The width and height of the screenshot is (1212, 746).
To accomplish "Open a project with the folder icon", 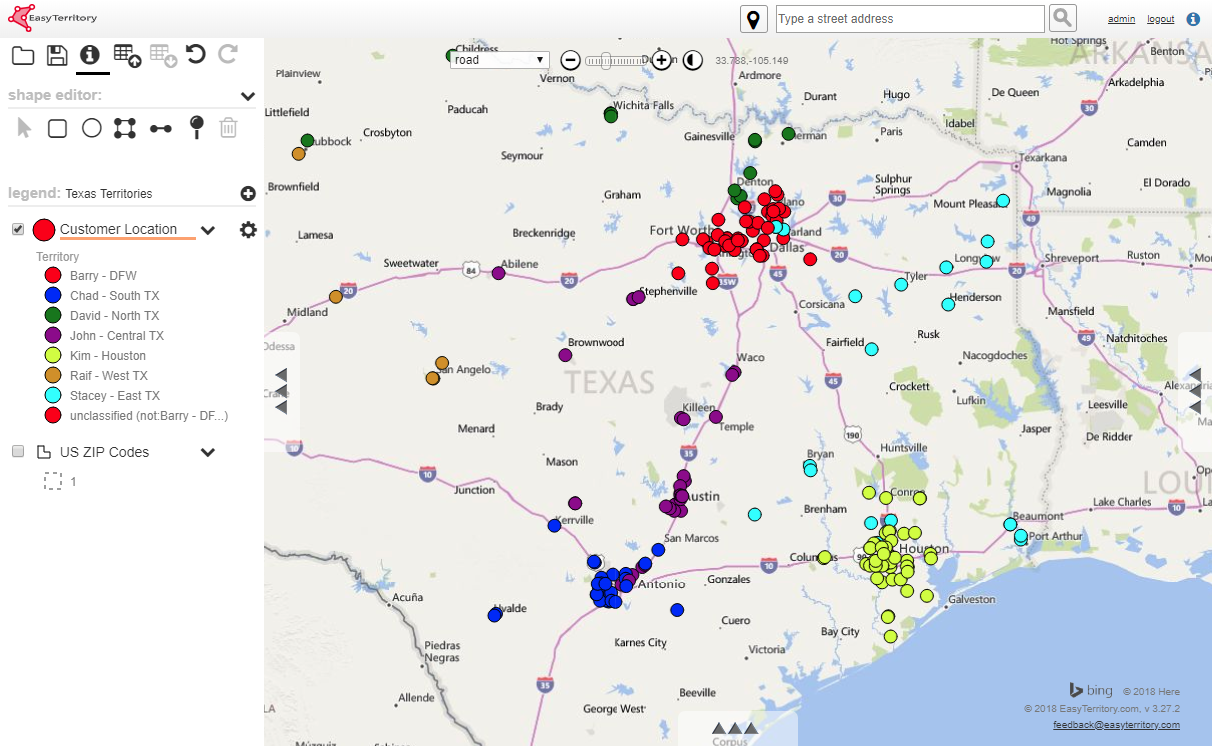I will click(x=22, y=56).
